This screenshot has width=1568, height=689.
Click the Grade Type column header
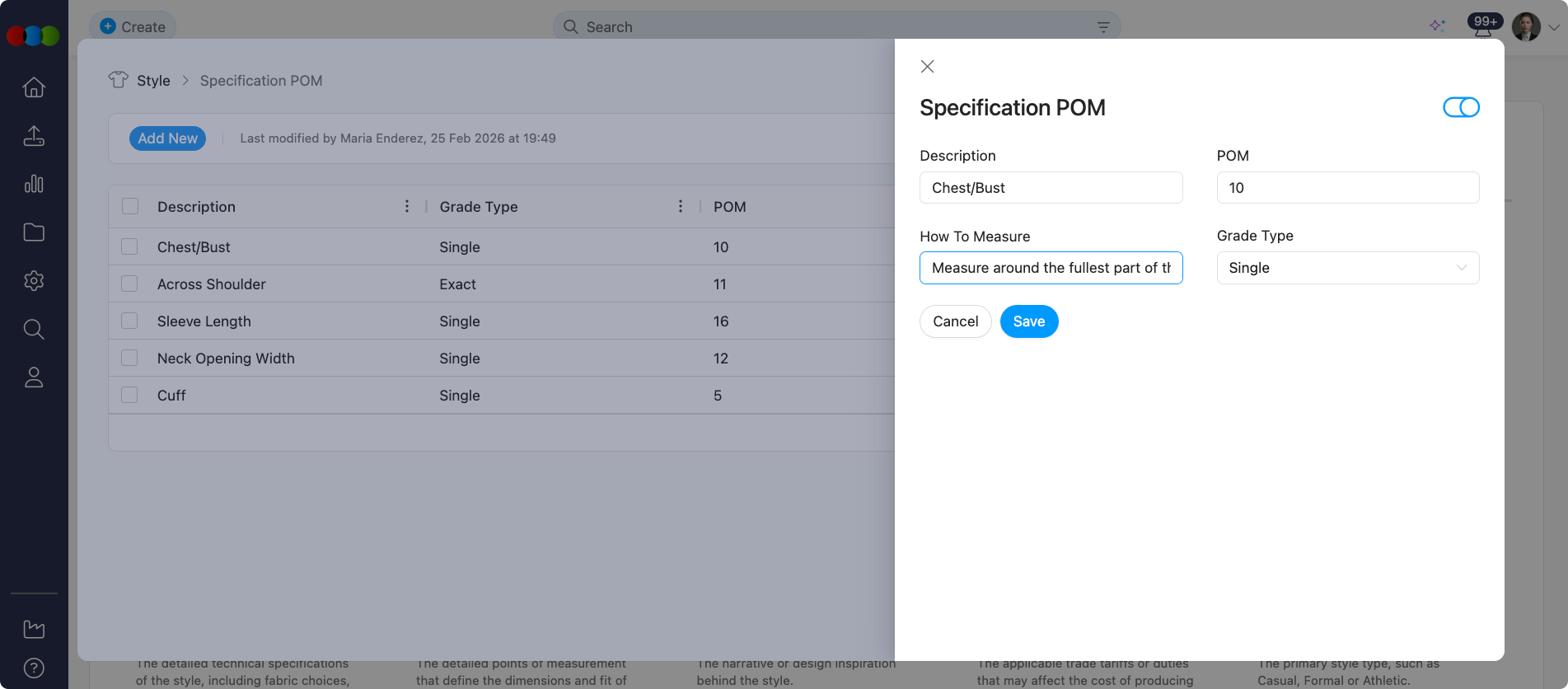pos(479,207)
